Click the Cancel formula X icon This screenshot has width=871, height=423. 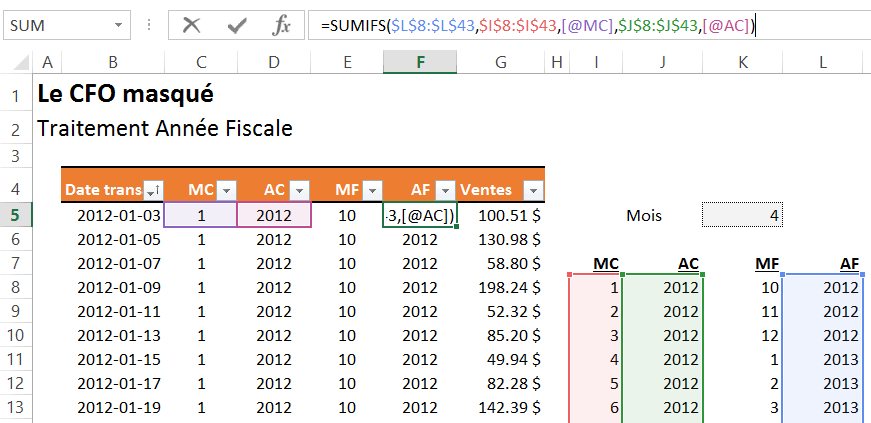point(192,25)
